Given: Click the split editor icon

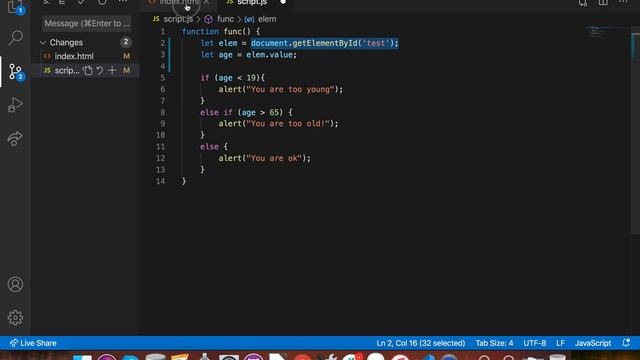Looking at the screenshot, I should pyautogui.click(x=603, y=2).
